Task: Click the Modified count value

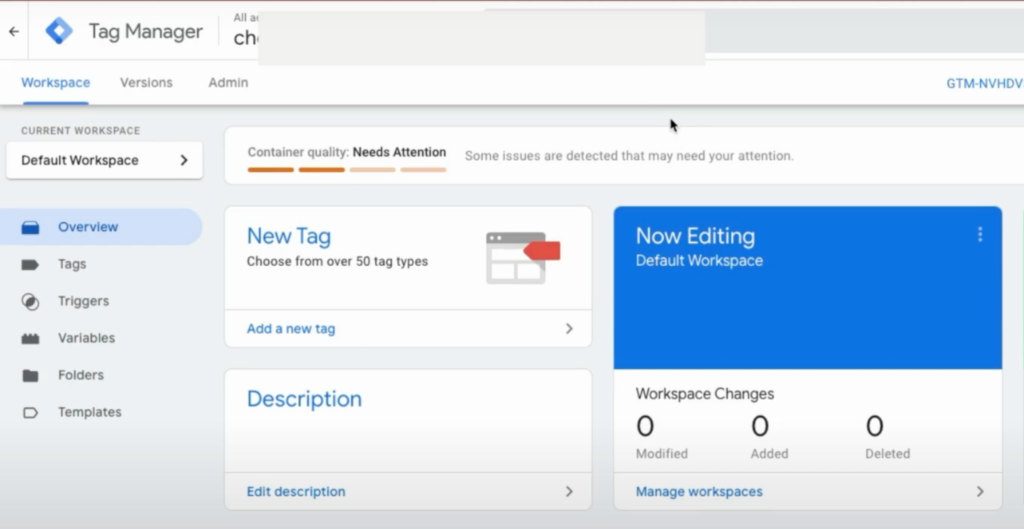Action: (645, 426)
